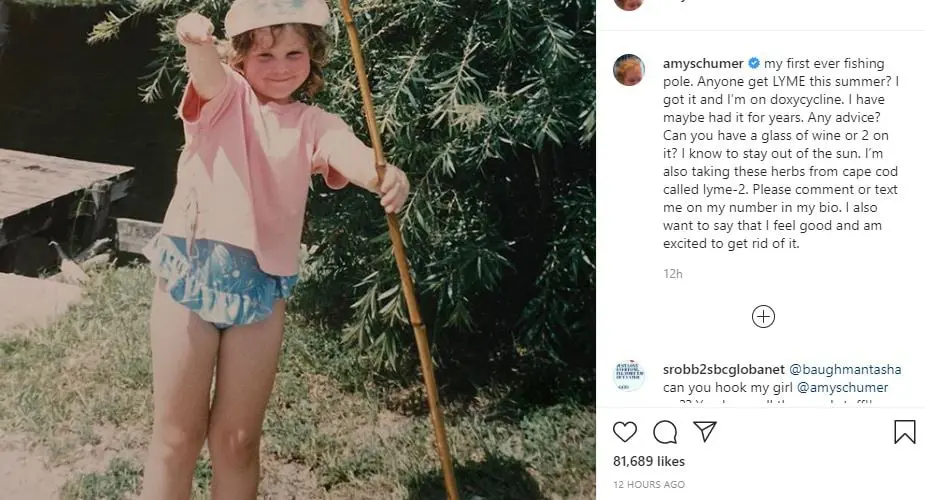Click the blue verified badge beside amyschumer
925x500 pixels.
click(754, 63)
